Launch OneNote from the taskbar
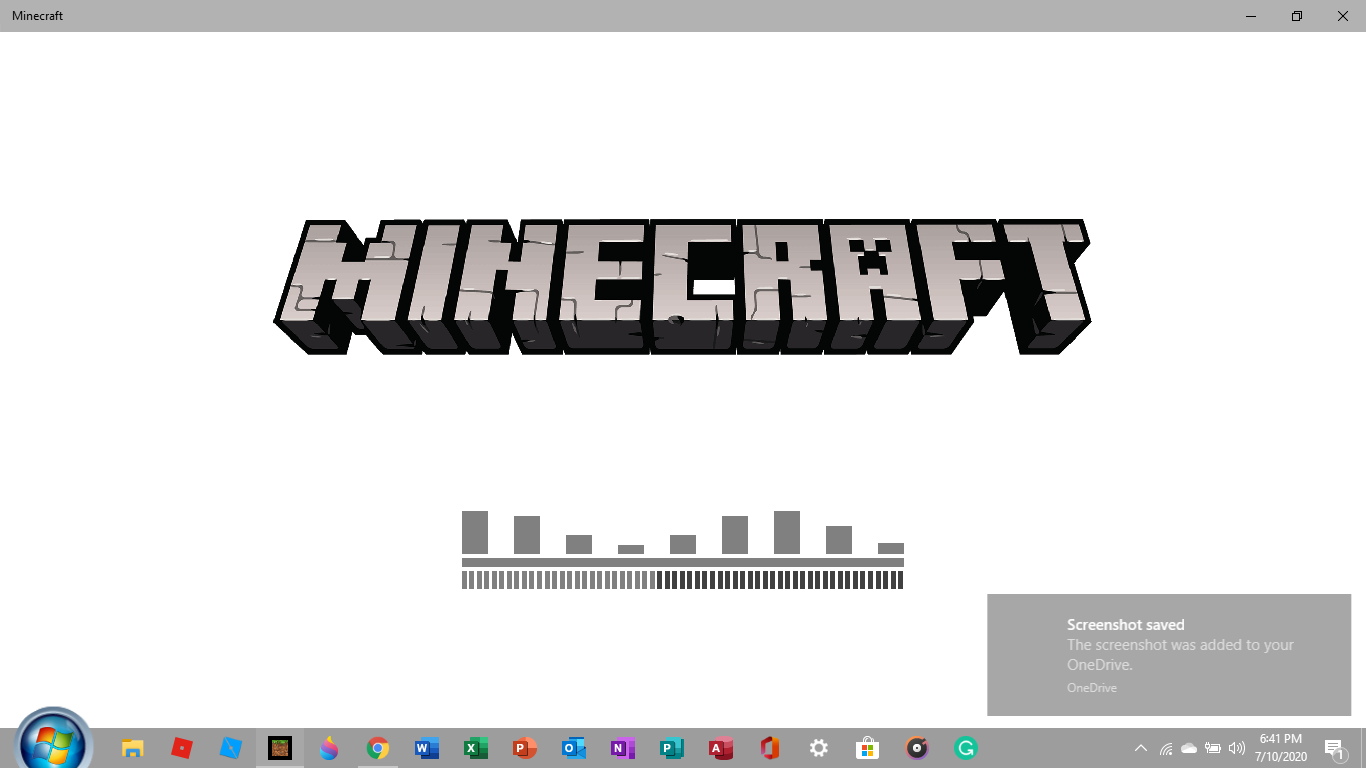Screen dimensions: 1366x768 pyautogui.click(x=622, y=748)
